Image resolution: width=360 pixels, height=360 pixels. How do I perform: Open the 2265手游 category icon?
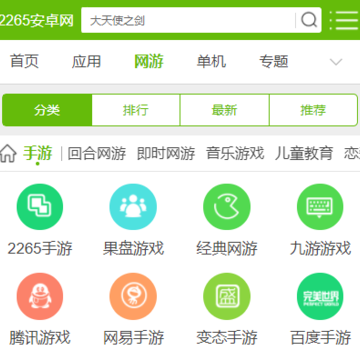pyautogui.click(x=40, y=207)
